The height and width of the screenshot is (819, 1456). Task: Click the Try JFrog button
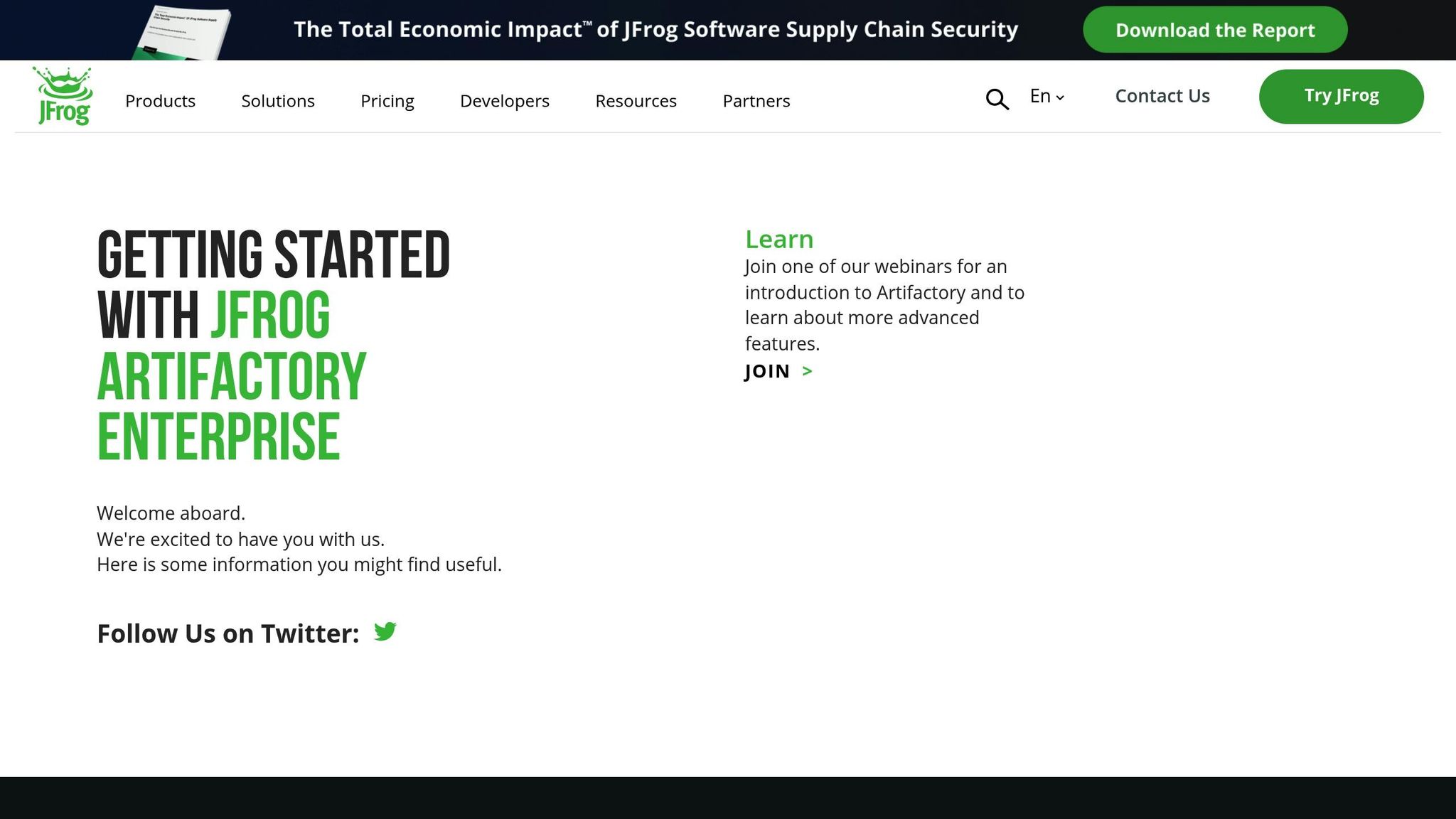[x=1341, y=96]
